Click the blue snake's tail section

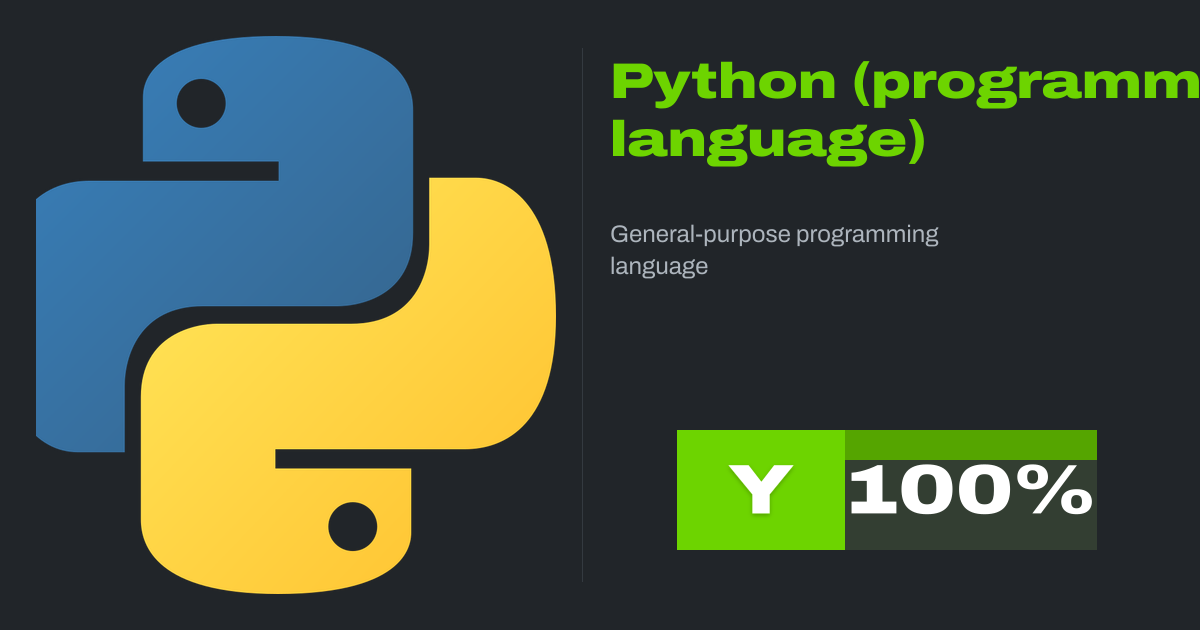pos(80,320)
